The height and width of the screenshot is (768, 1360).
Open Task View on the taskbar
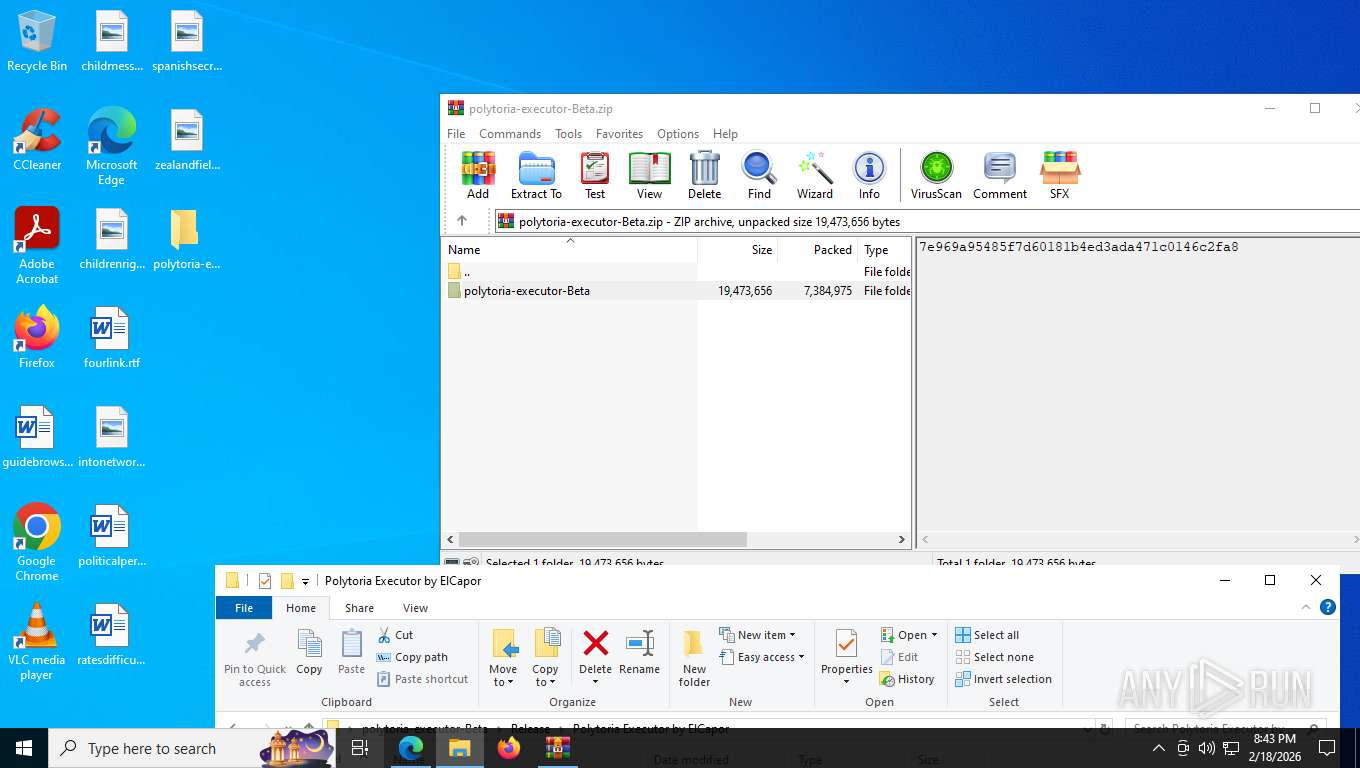(x=360, y=748)
